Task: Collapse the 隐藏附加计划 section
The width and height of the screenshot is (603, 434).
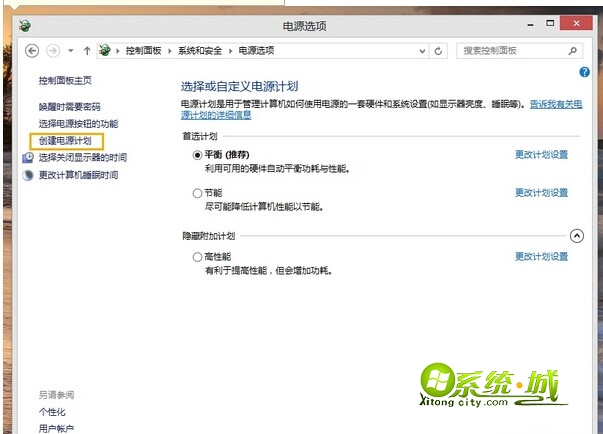Action: coord(576,236)
